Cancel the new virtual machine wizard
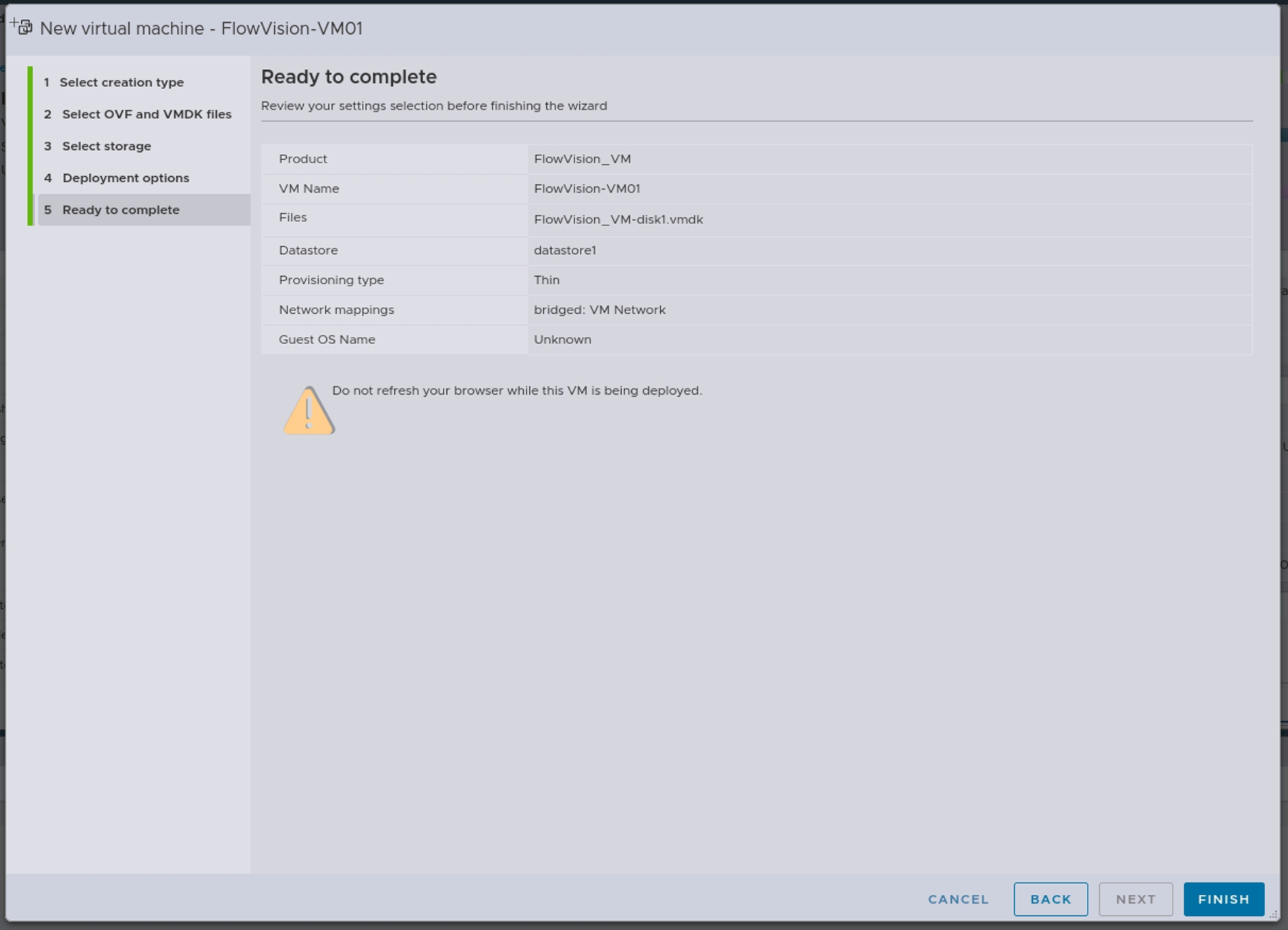The height and width of the screenshot is (930, 1288). (x=958, y=899)
